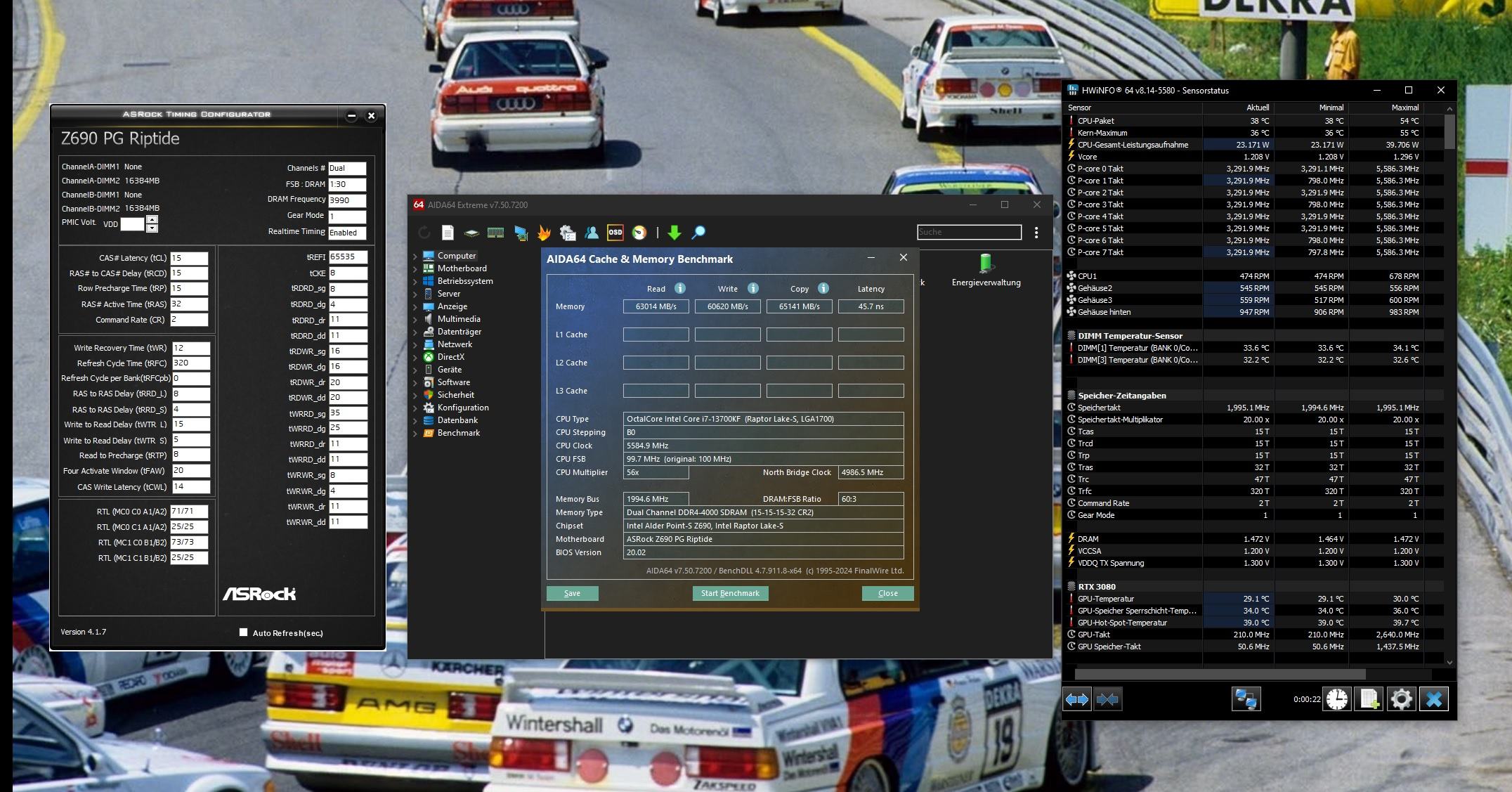Toggle the OSD panel icon in AIDA64
The height and width of the screenshot is (792, 1512).
(x=615, y=233)
